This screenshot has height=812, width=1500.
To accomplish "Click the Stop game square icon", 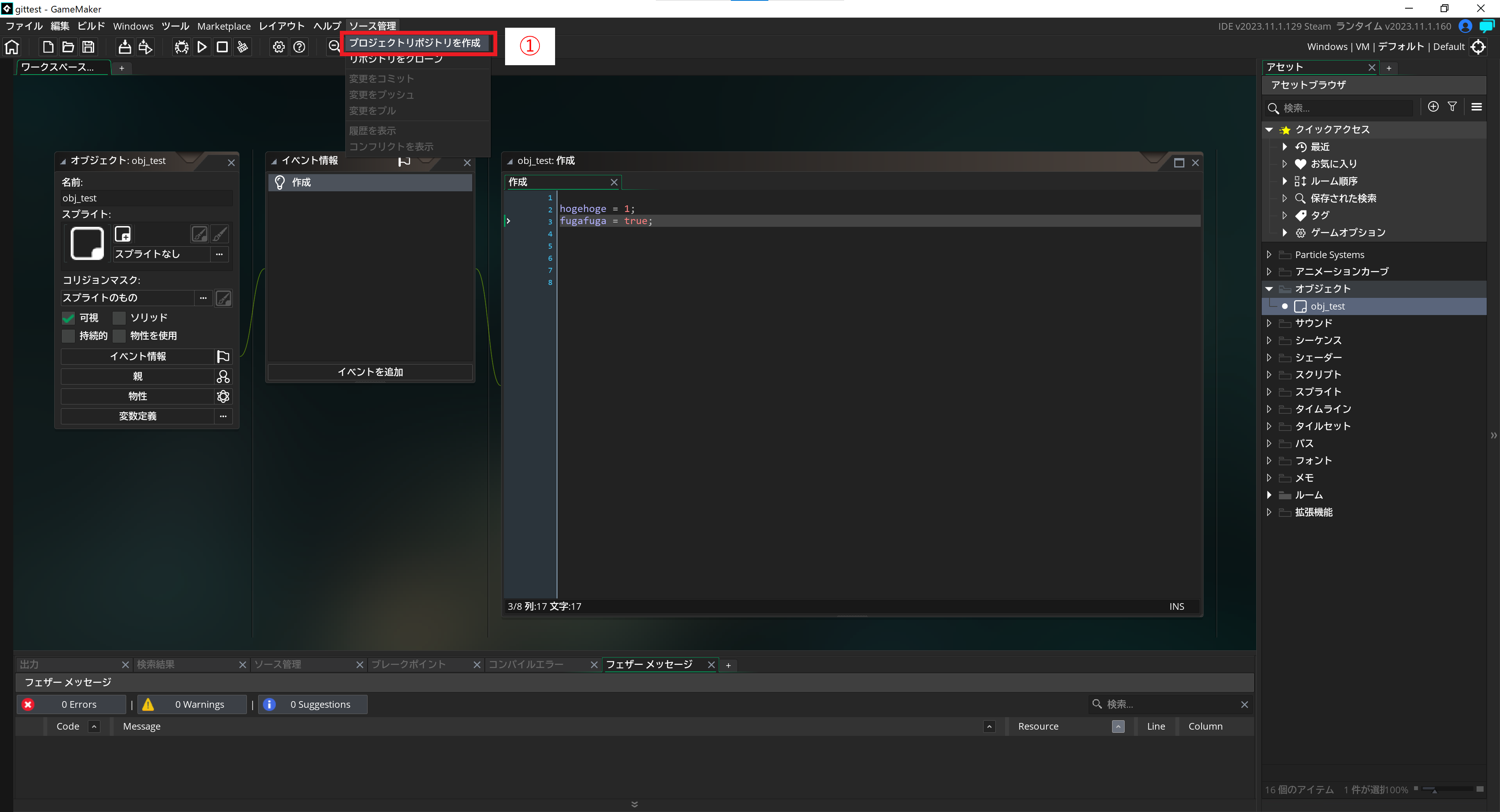I will [x=222, y=47].
